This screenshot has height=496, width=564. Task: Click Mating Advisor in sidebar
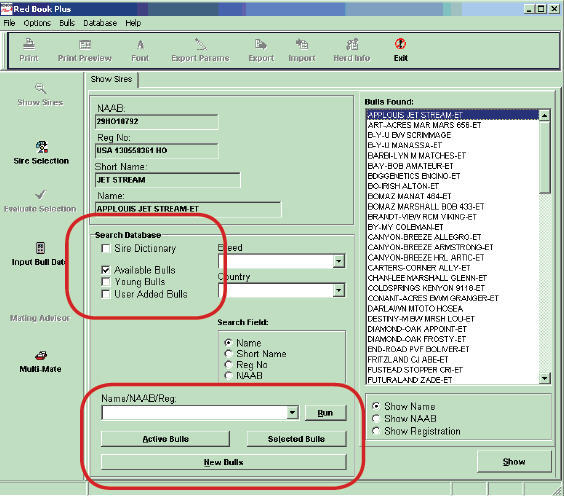click(x=40, y=318)
